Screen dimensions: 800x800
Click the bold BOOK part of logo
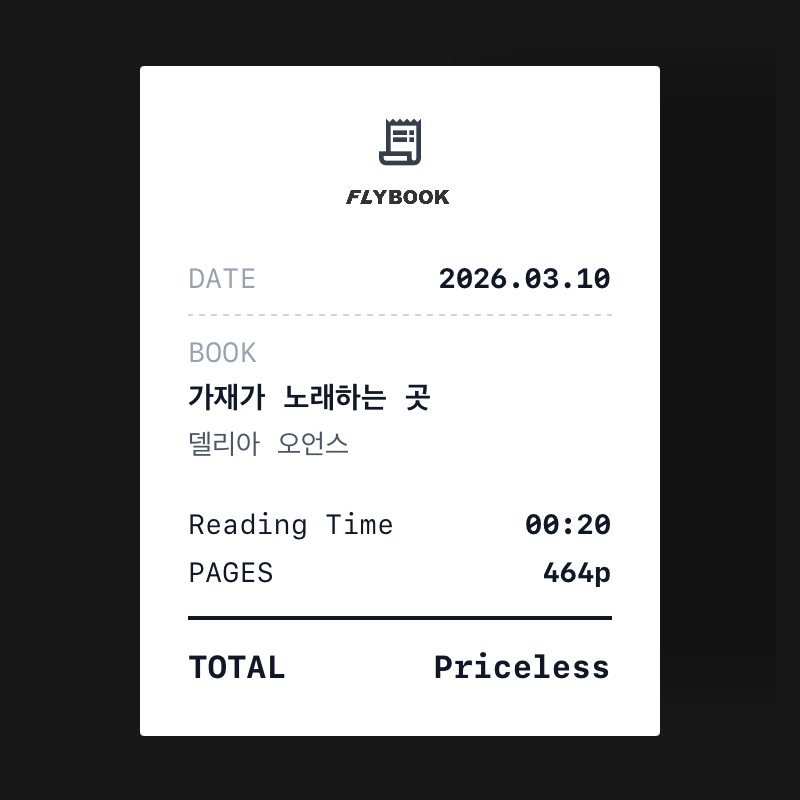(419, 197)
